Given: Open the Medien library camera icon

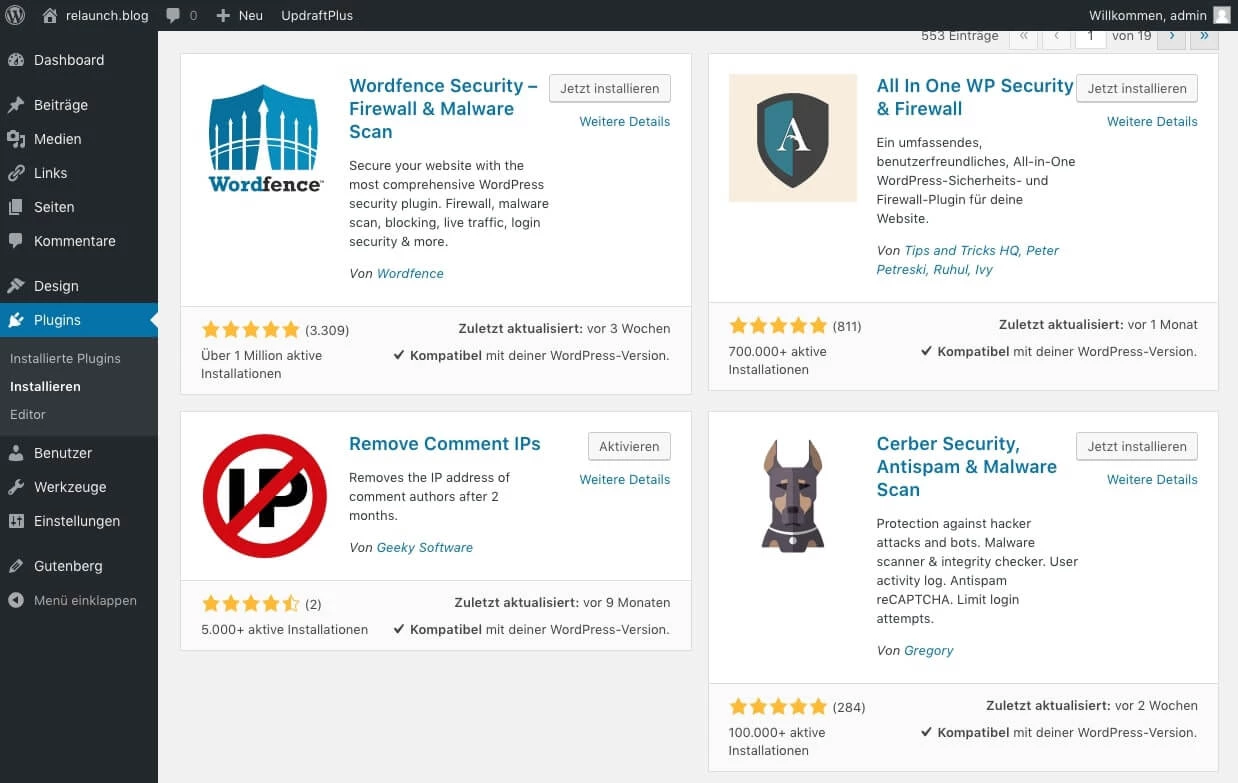Looking at the screenshot, I should coord(20,139).
